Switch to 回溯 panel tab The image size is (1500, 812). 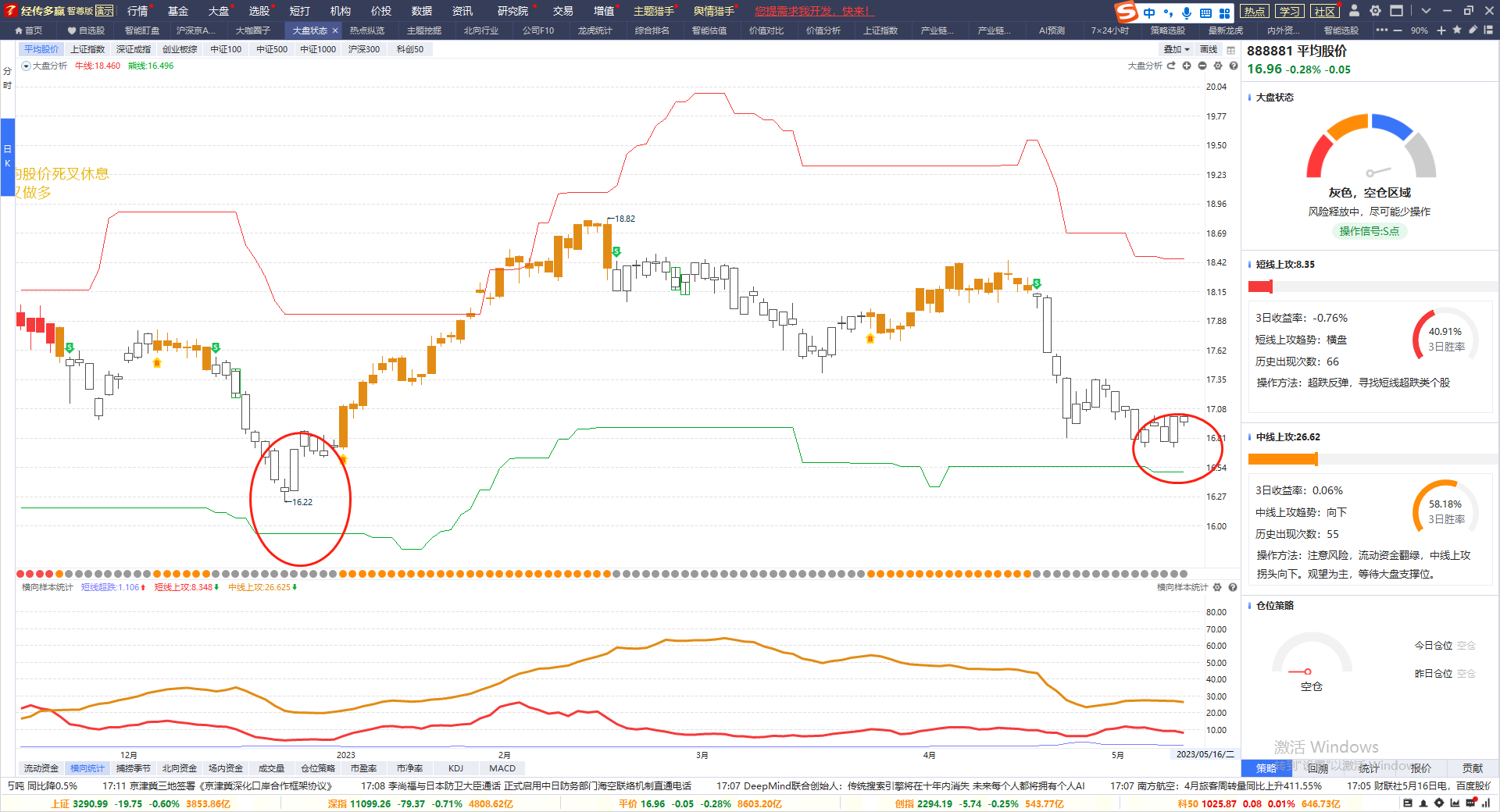click(x=1318, y=768)
